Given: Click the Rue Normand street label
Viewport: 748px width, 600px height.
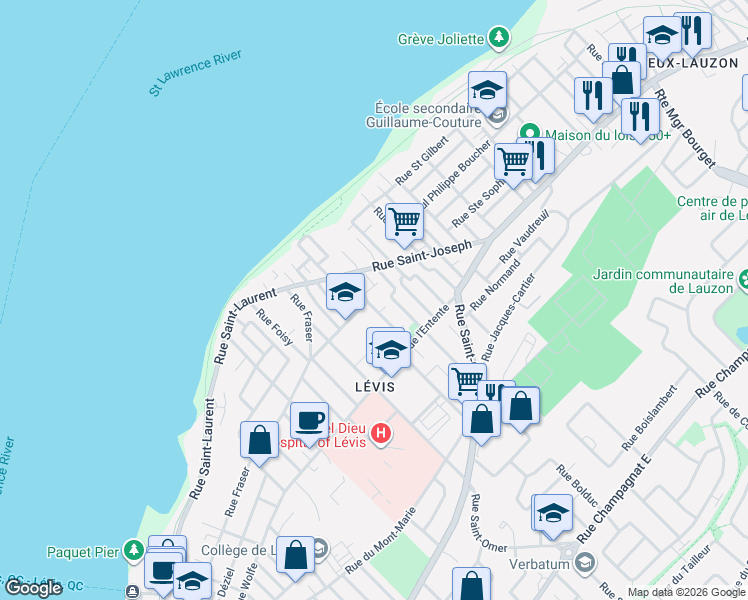Looking at the screenshot, I should tap(495, 285).
